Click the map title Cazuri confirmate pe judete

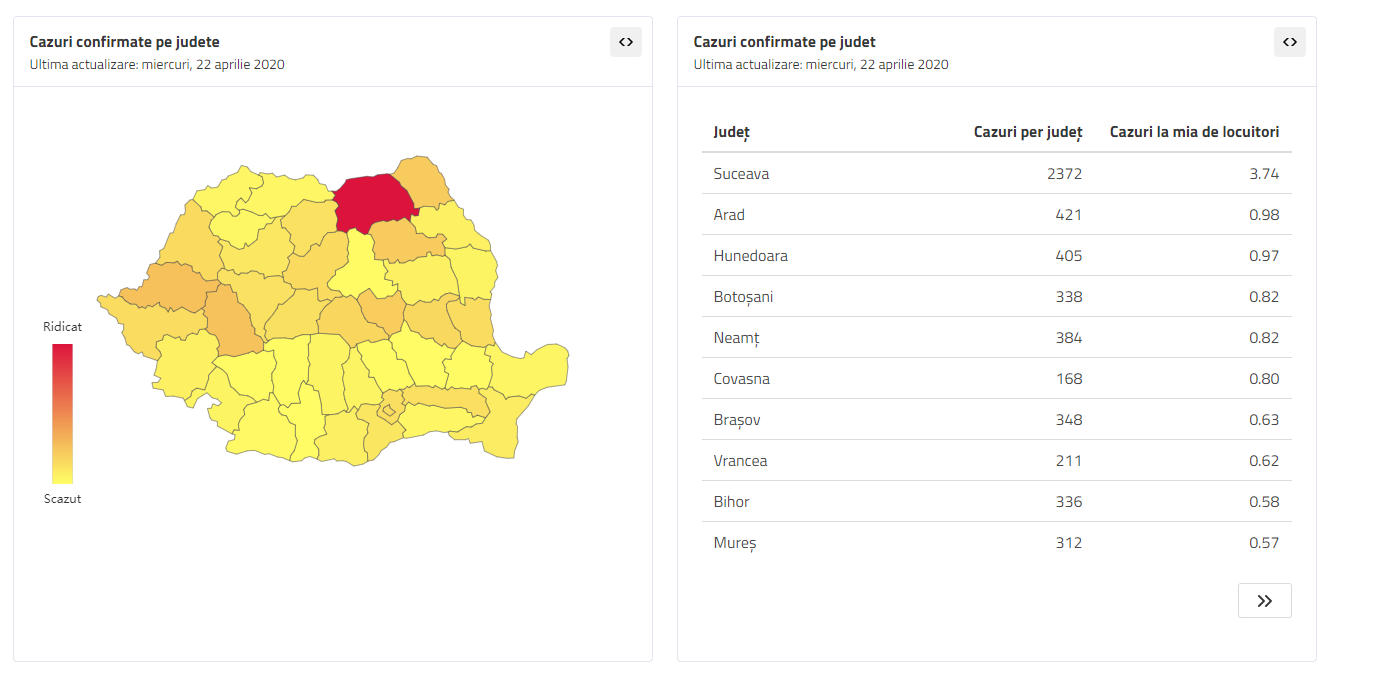[125, 42]
